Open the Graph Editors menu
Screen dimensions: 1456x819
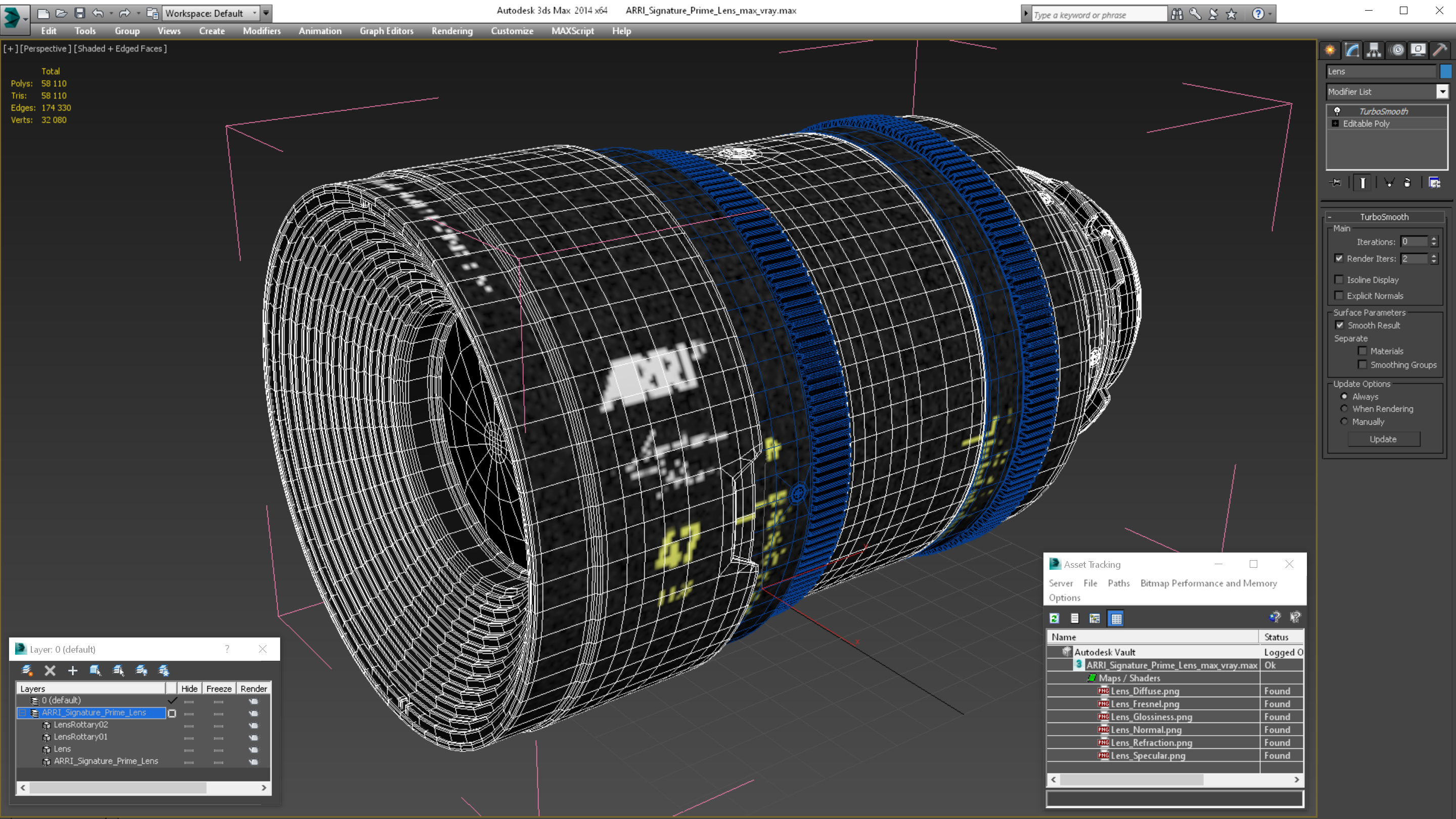387,31
